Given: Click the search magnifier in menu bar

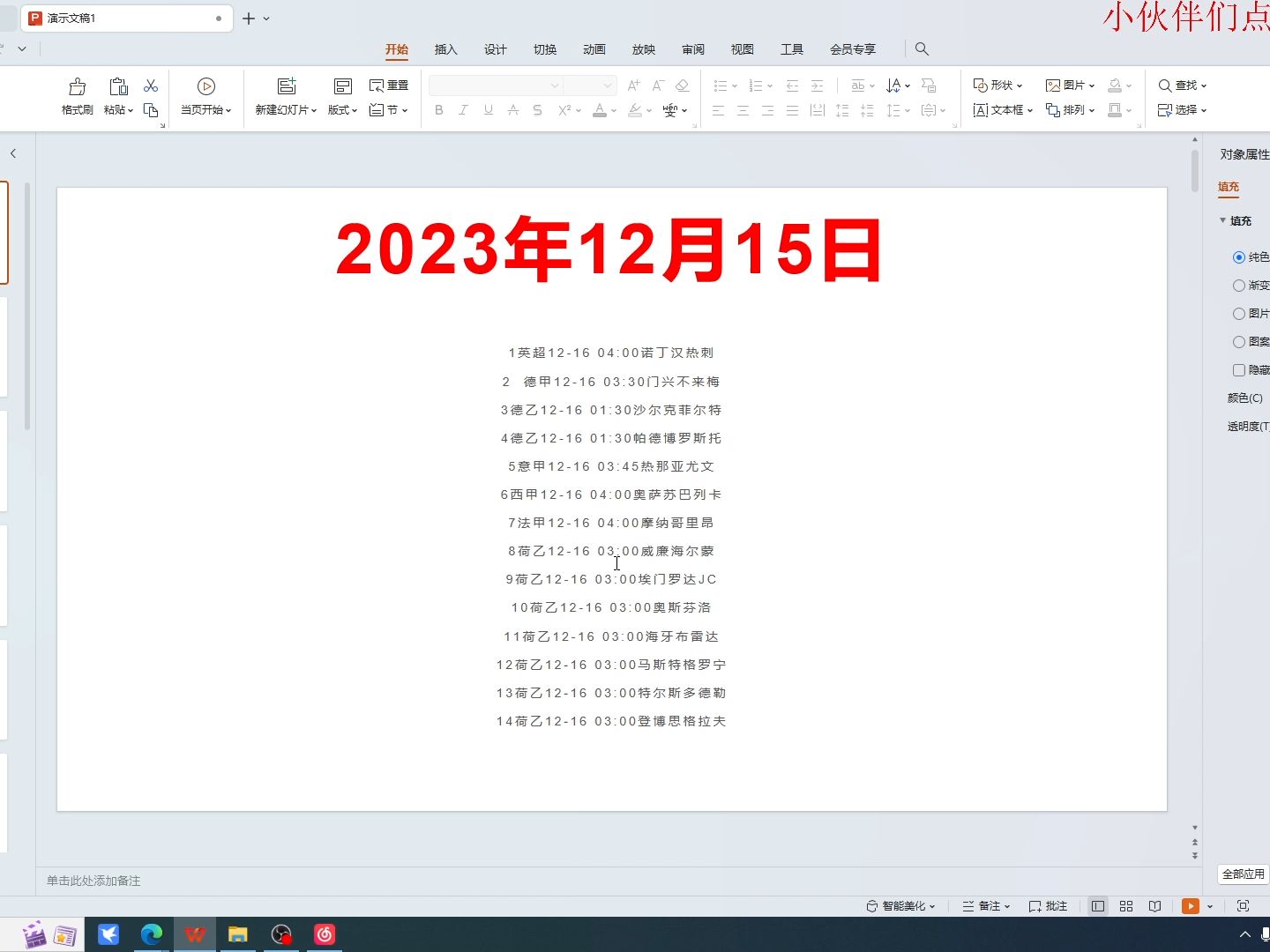Looking at the screenshot, I should pos(922,49).
